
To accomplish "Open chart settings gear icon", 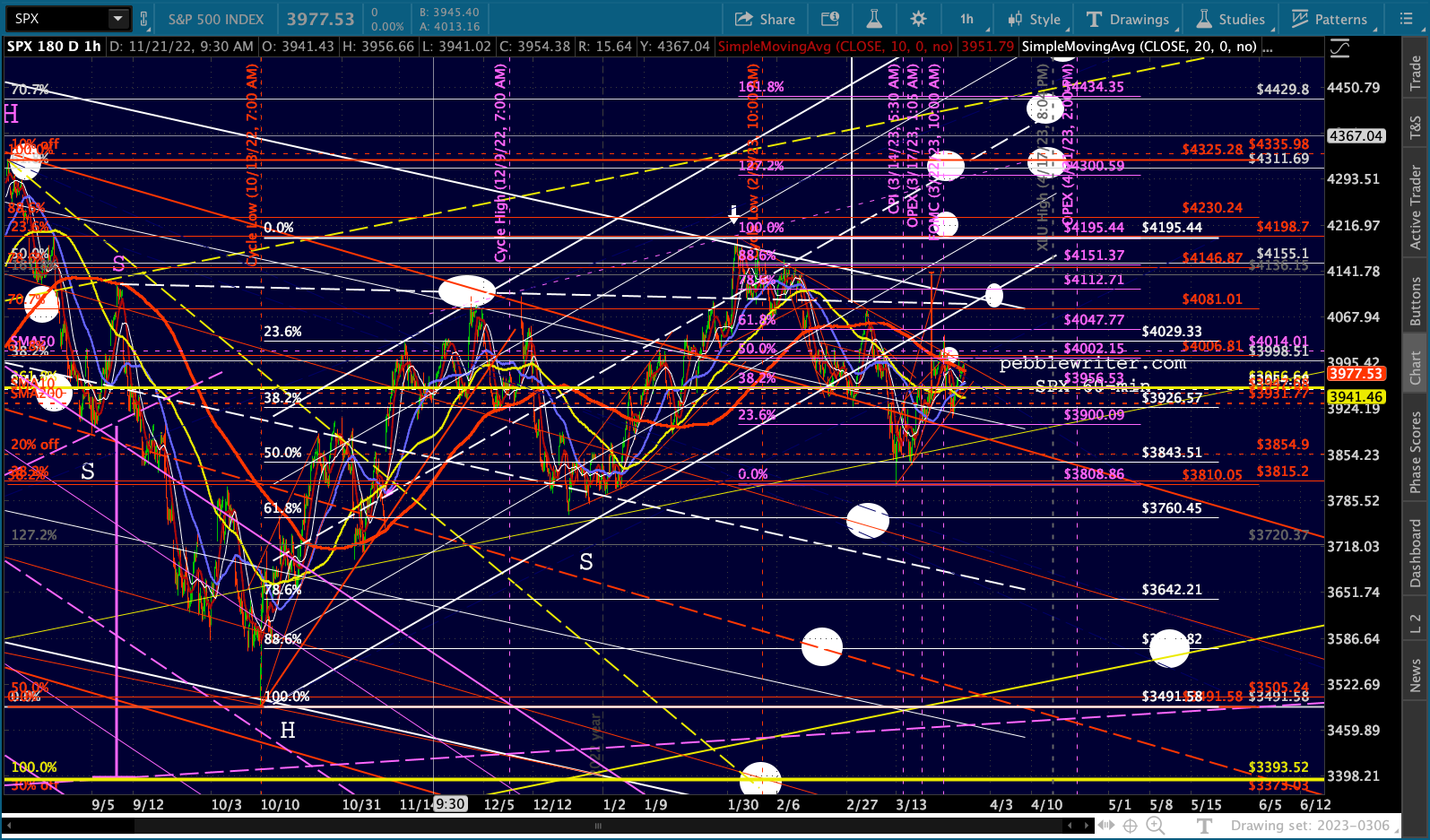I will (x=918, y=19).
